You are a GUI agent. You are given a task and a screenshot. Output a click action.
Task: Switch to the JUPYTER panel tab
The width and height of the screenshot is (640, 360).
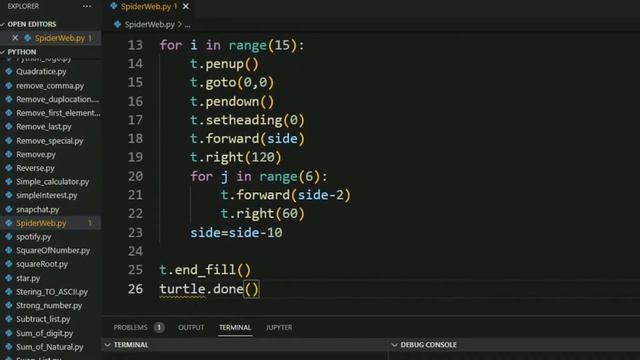click(x=279, y=327)
